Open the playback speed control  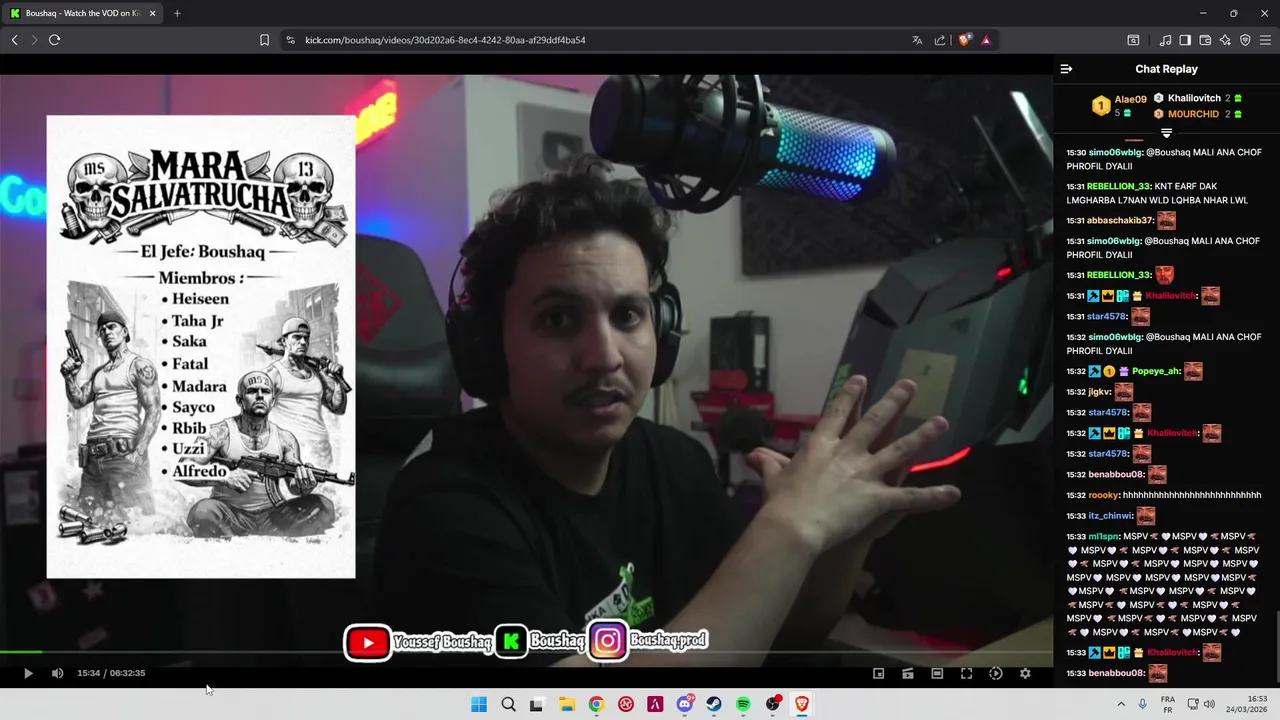pyautogui.click(x=995, y=673)
